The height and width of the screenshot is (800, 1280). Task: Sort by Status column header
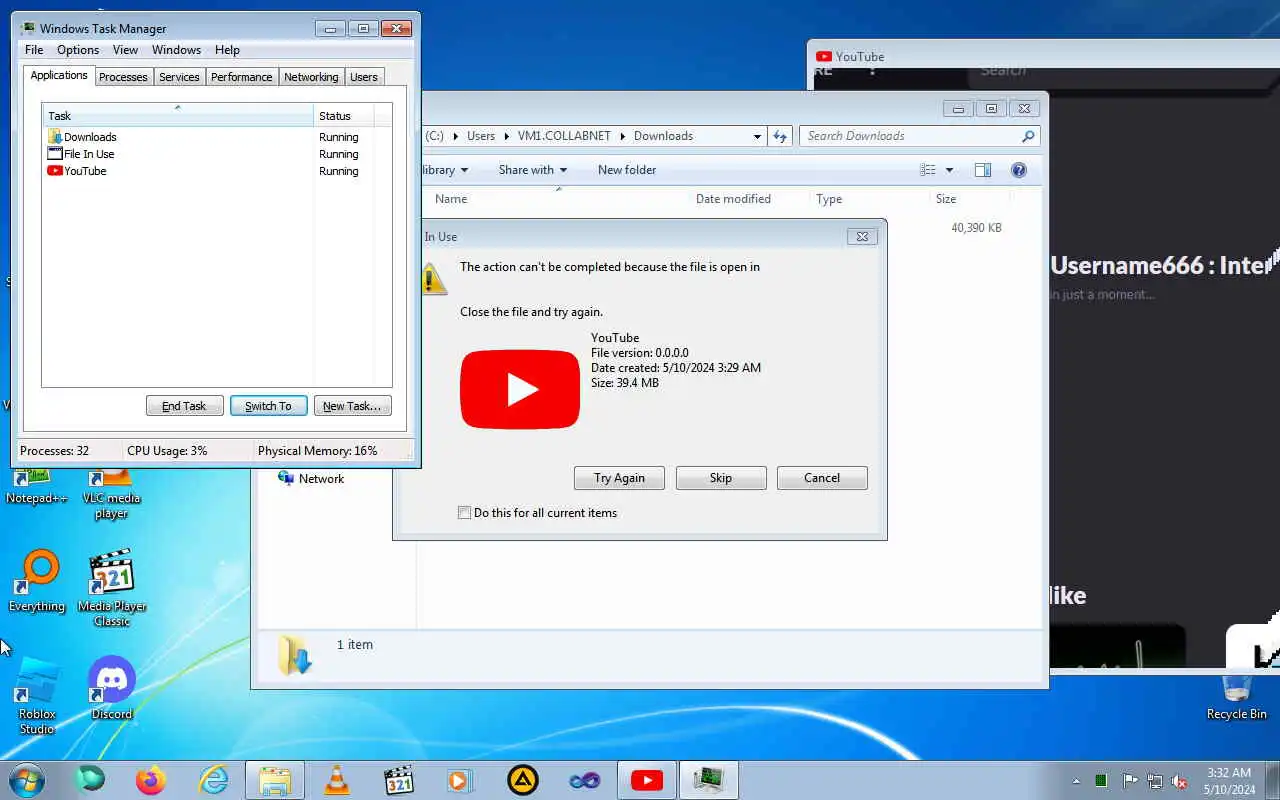point(343,116)
